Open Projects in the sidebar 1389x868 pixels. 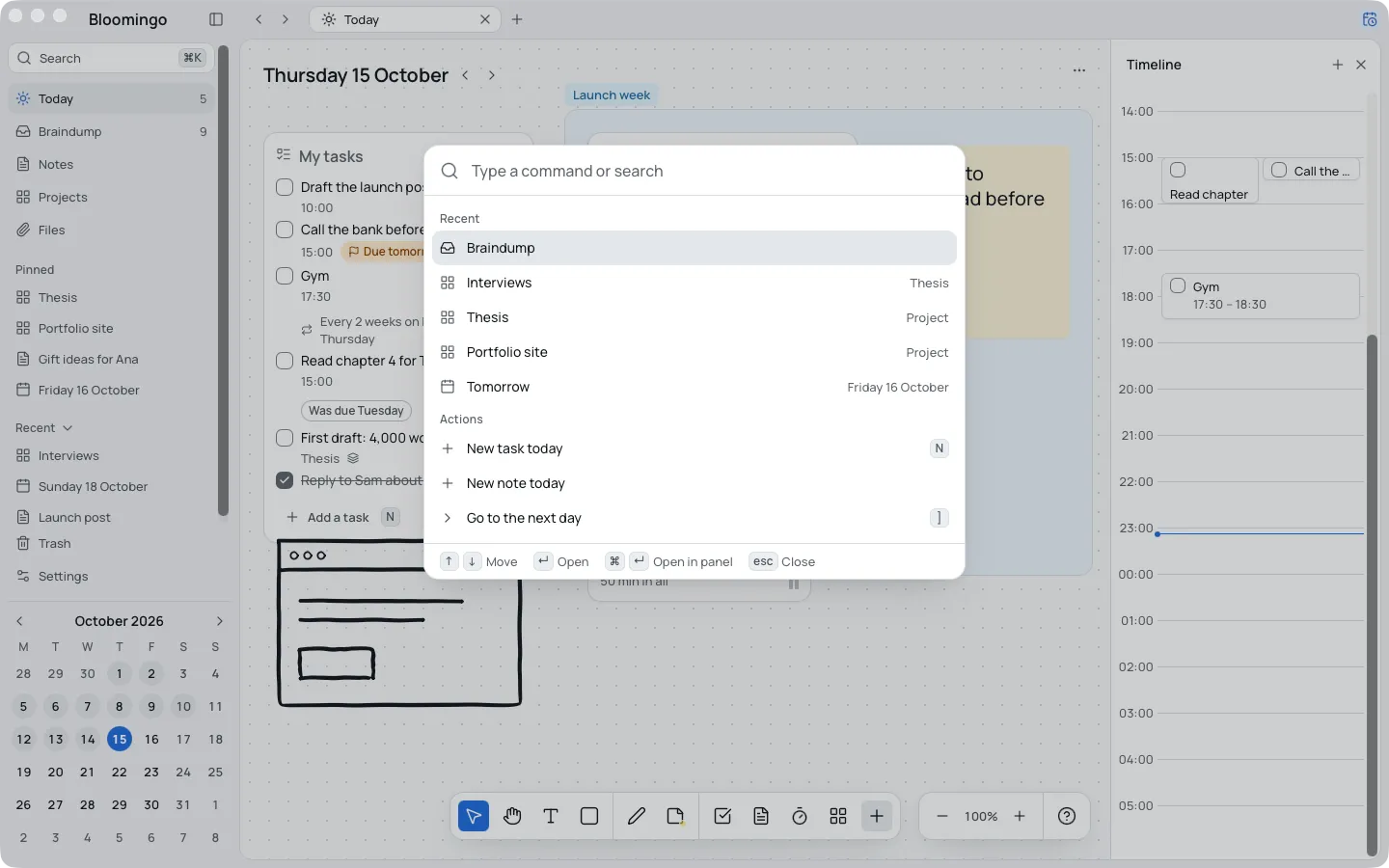pyautogui.click(x=112, y=197)
